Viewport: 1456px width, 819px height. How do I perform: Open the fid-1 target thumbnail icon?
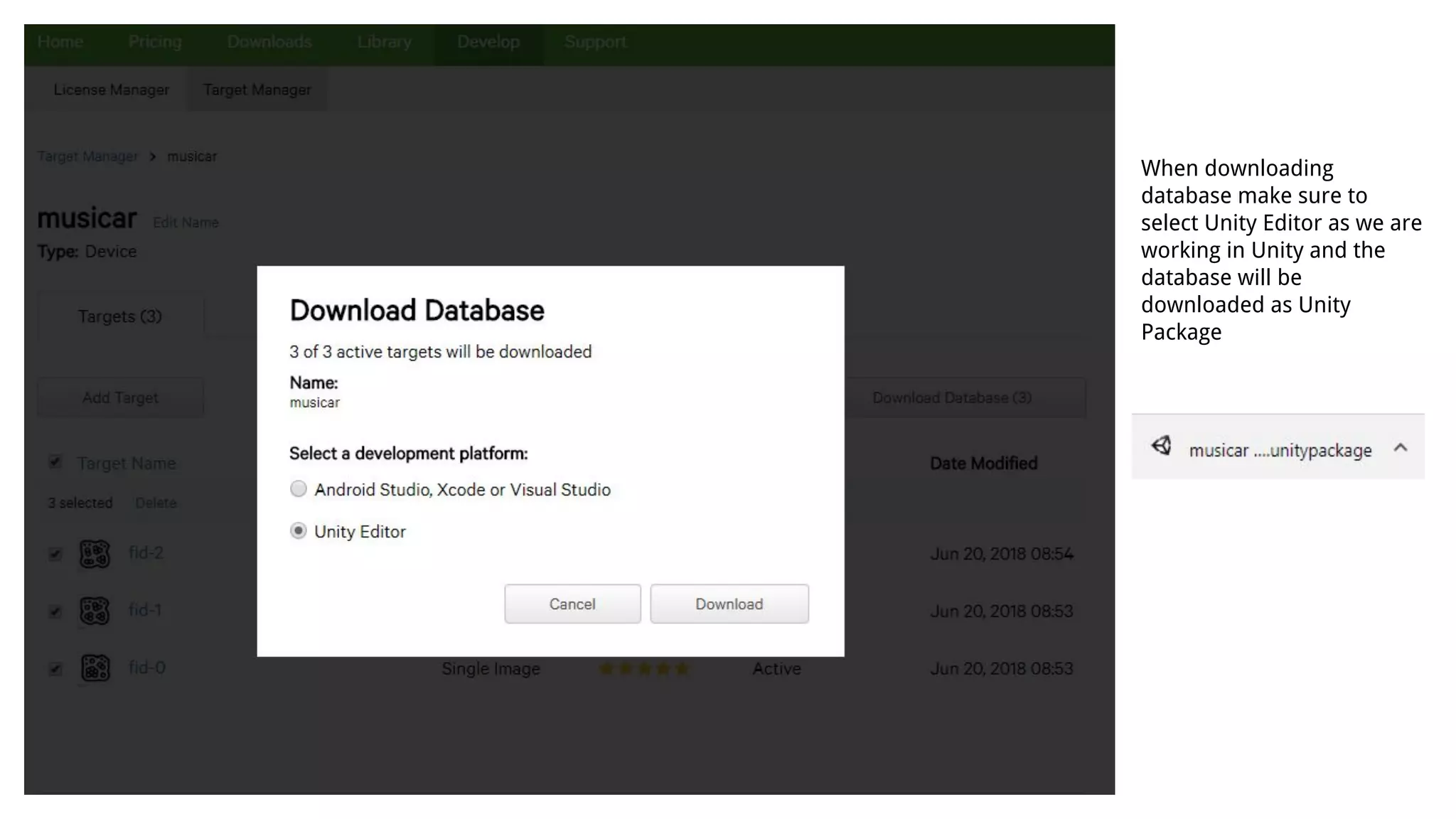point(95,611)
